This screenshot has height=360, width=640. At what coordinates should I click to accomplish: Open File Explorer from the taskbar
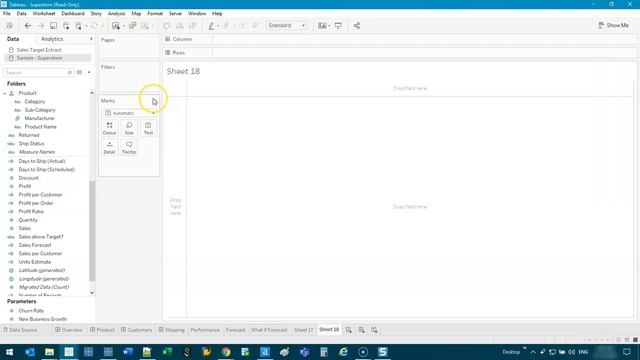(49, 352)
